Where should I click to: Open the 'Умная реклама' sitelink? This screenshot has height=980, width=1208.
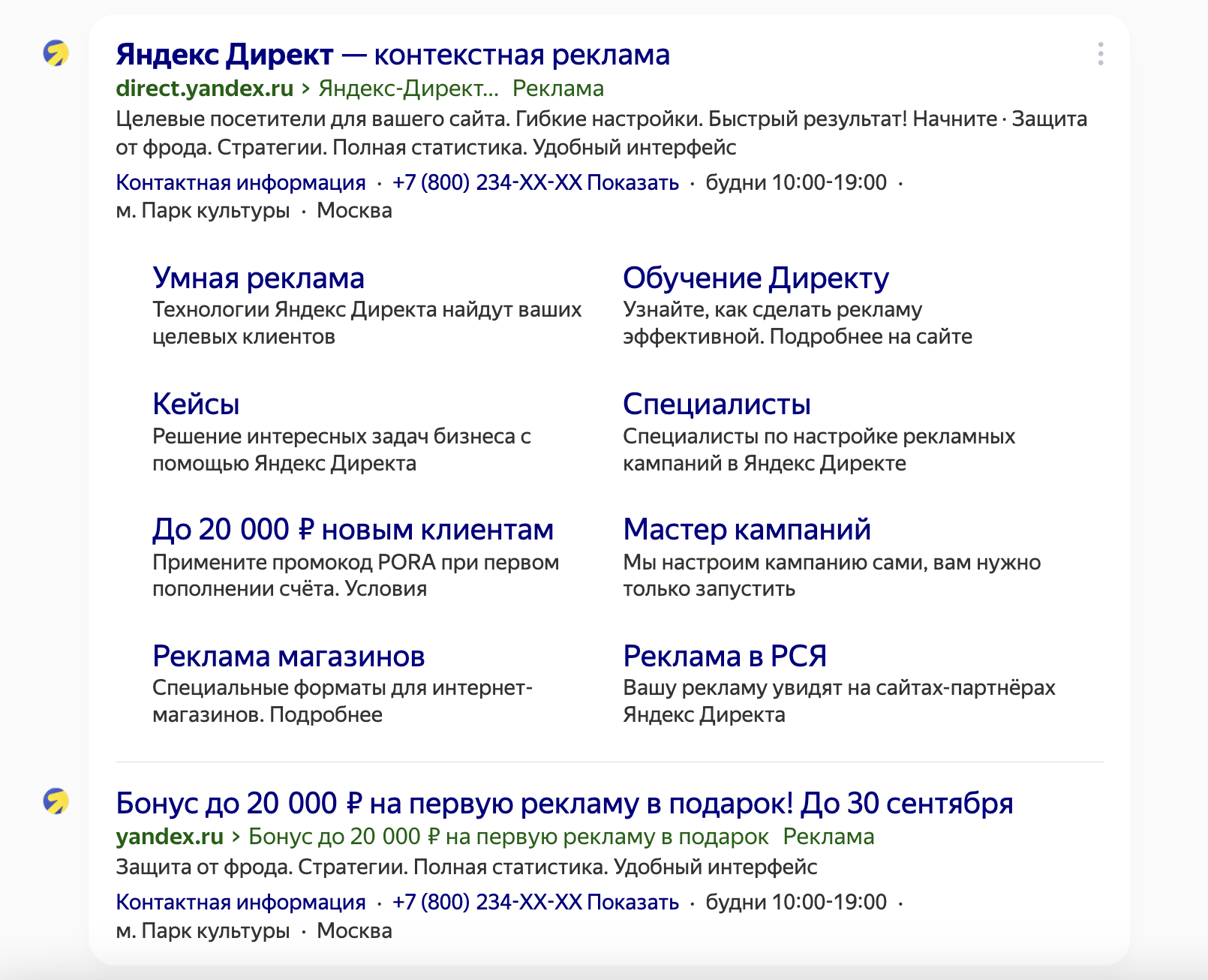(x=258, y=278)
